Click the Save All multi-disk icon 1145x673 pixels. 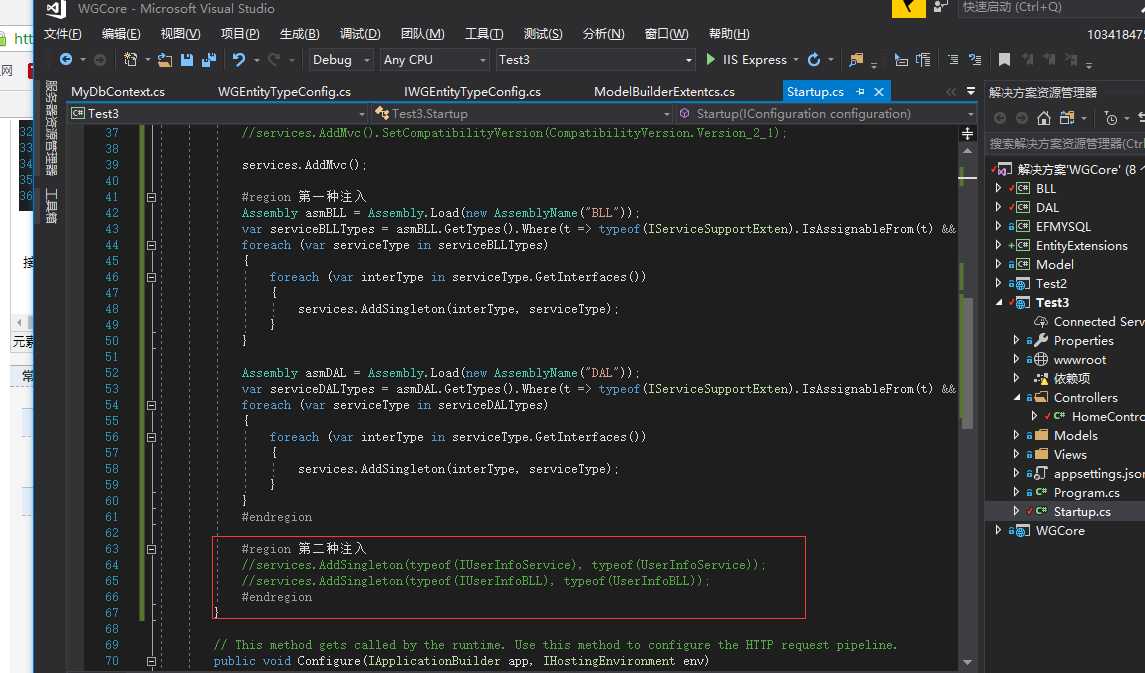pos(209,60)
